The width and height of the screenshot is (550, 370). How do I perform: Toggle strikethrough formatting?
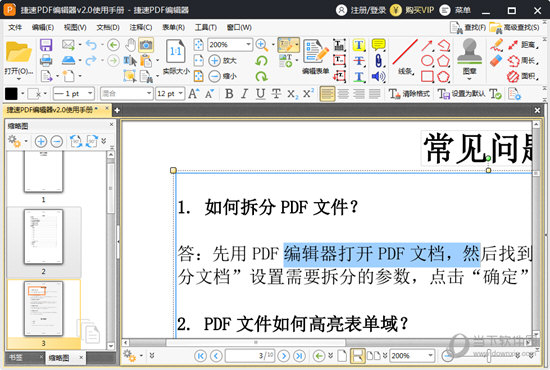pyautogui.click(x=276, y=94)
